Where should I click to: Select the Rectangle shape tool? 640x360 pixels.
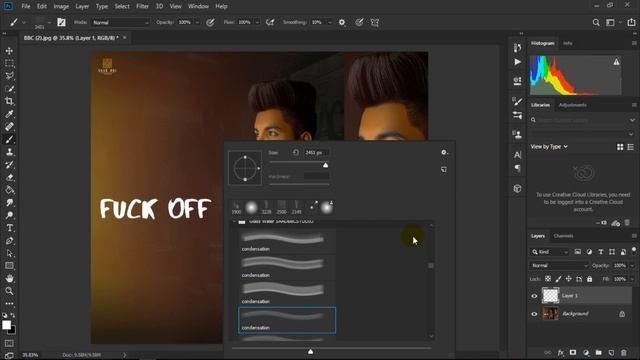click(9, 266)
